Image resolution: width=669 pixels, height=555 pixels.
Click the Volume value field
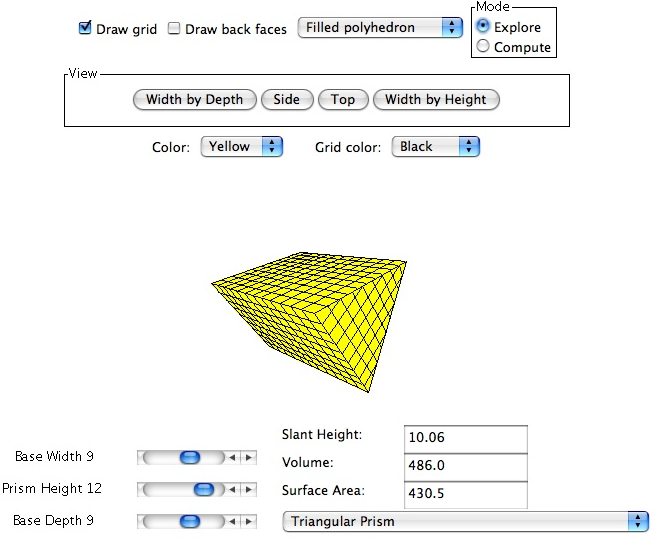point(465,465)
